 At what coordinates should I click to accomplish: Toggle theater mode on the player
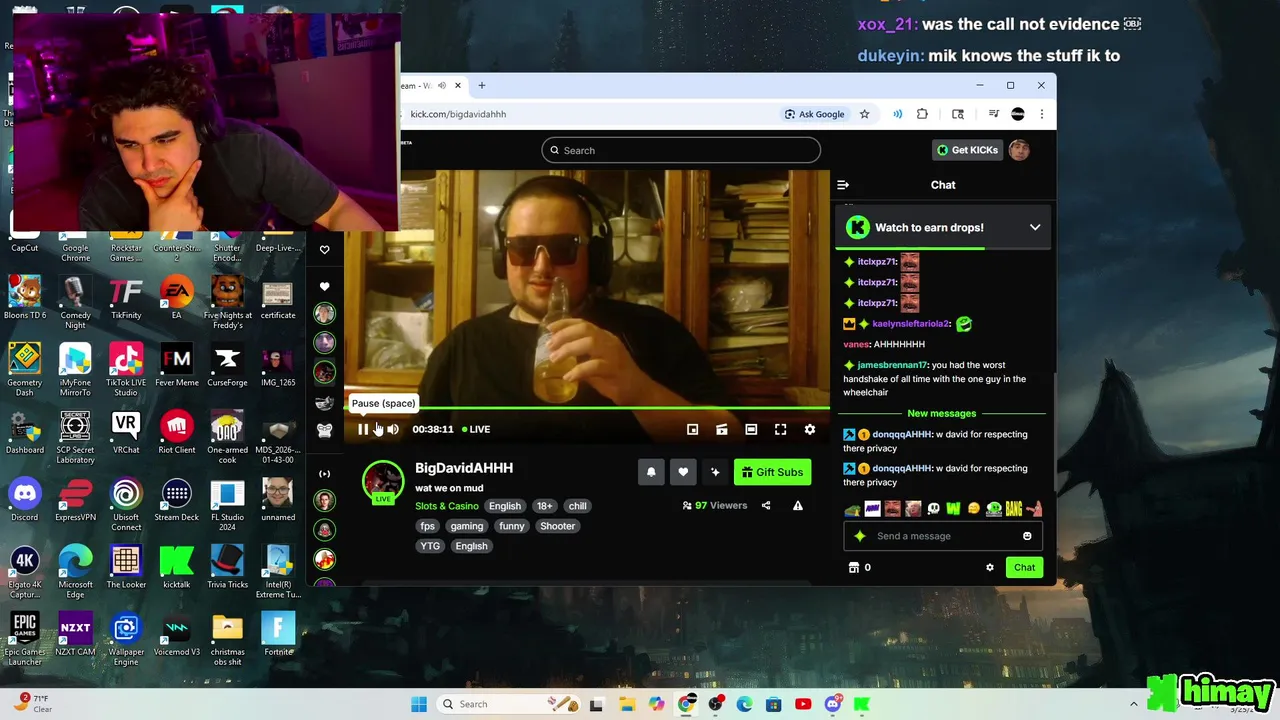[751, 429]
